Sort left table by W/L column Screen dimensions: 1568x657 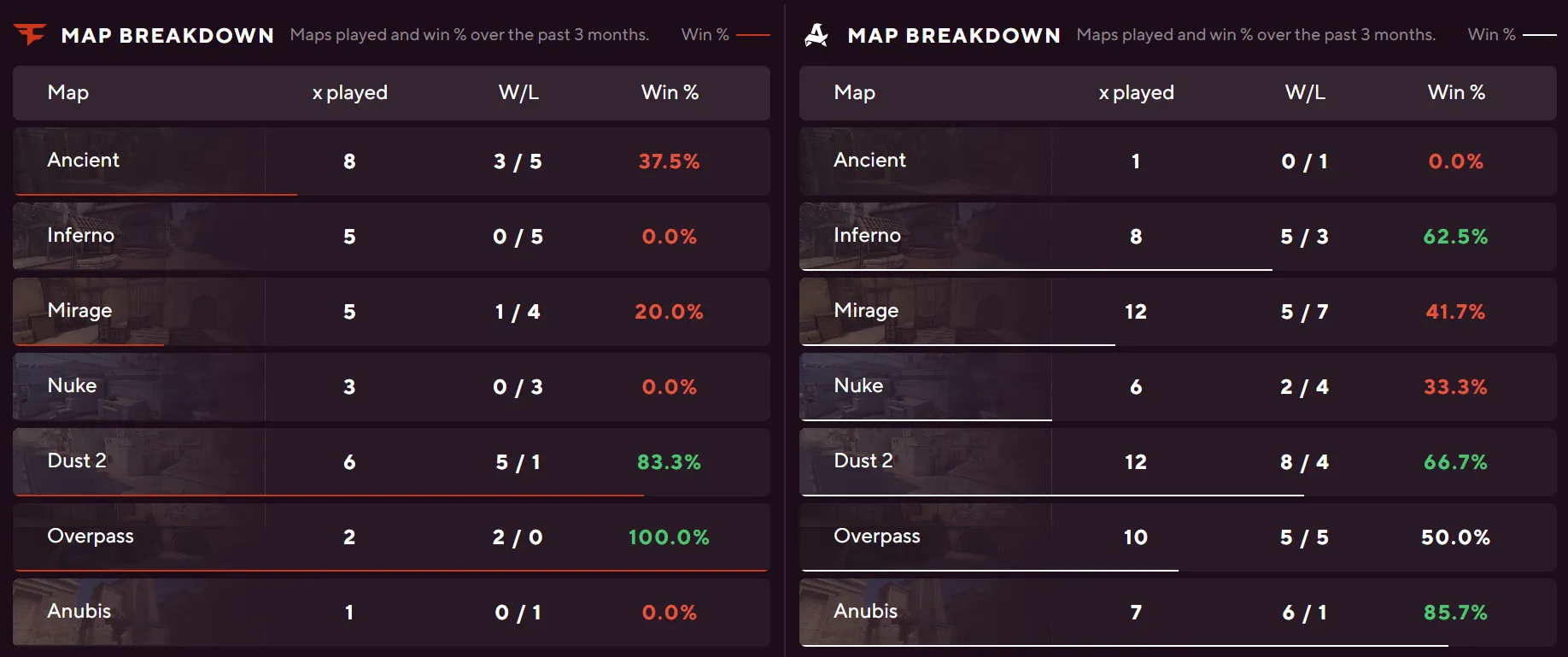[x=518, y=92]
